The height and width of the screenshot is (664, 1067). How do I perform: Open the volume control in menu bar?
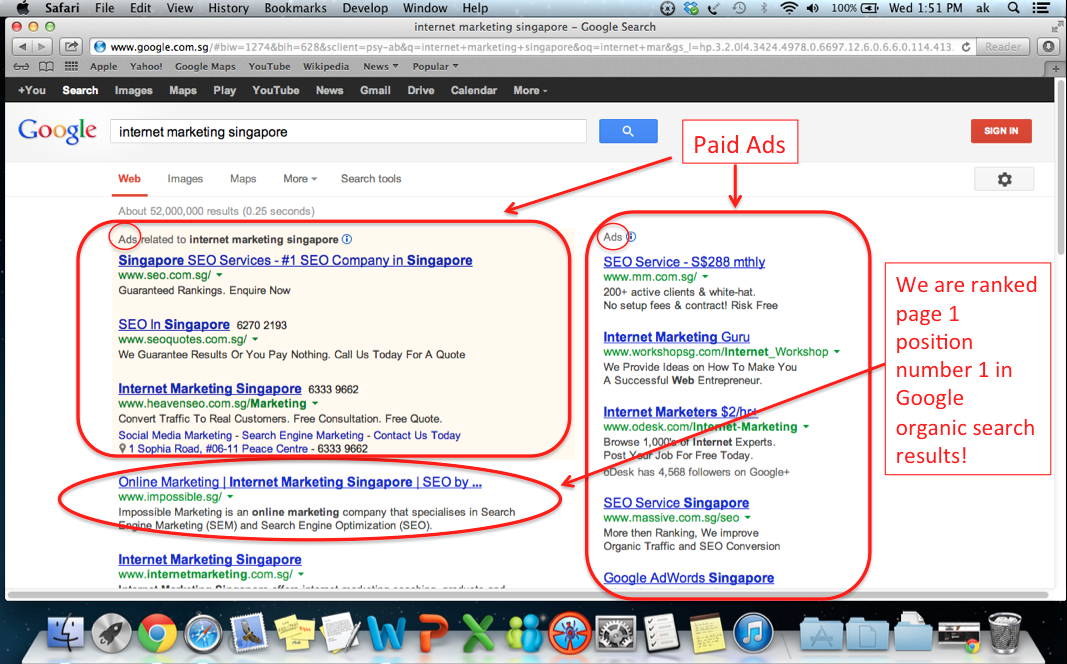[x=812, y=8]
